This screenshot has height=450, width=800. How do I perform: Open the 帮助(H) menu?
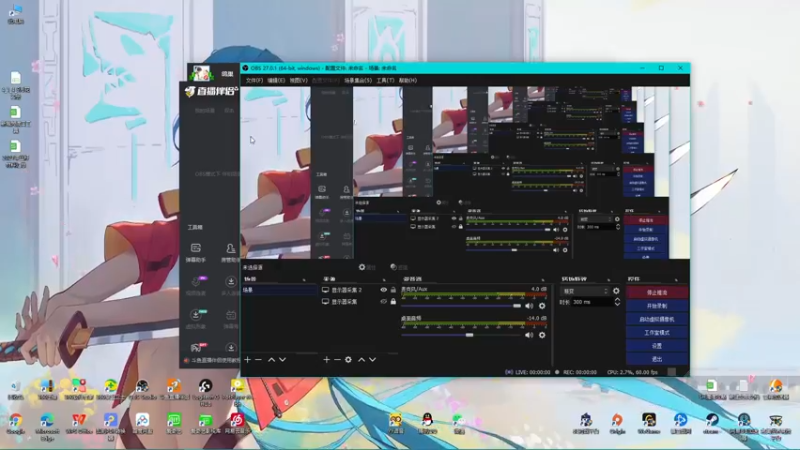408,81
